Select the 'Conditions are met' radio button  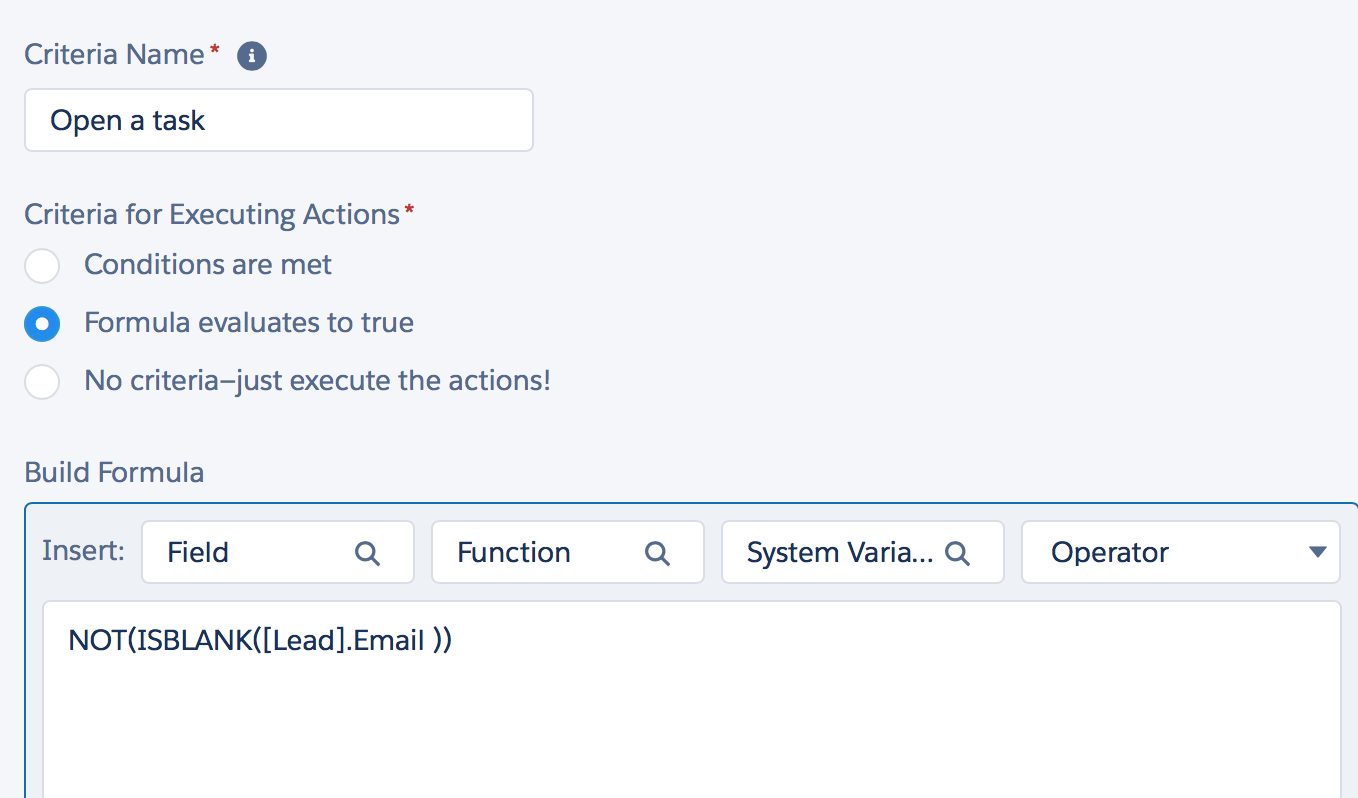click(x=42, y=266)
